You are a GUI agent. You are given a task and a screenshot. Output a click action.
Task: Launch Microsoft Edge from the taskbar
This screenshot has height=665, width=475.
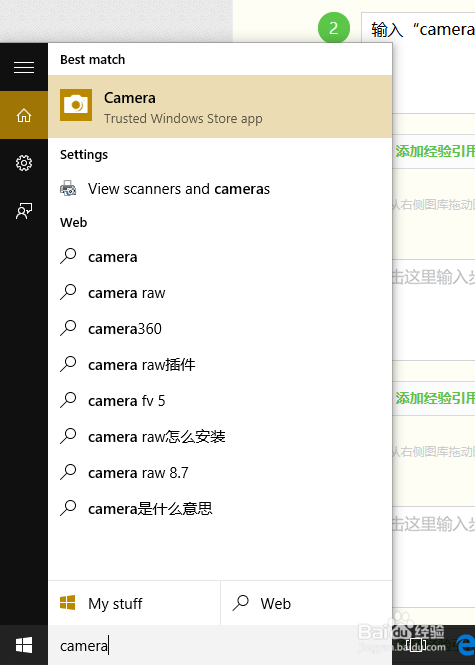coord(466,645)
